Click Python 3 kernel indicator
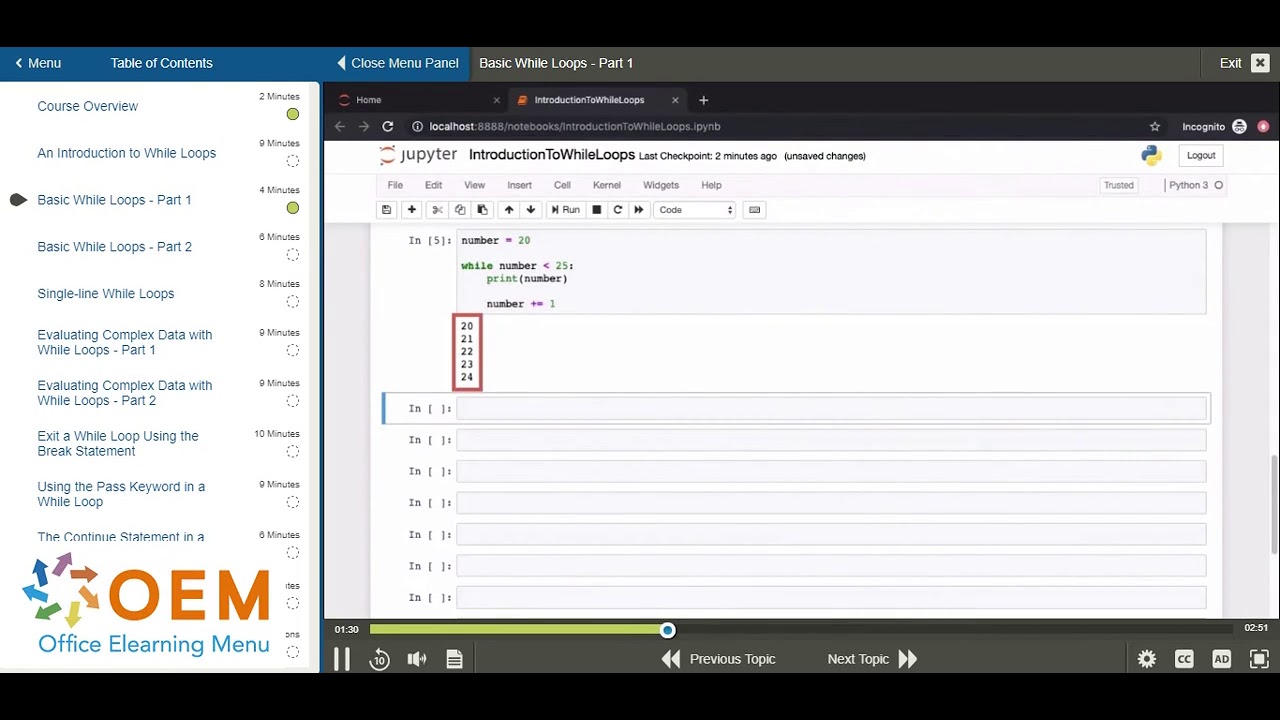 point(1195,185)
